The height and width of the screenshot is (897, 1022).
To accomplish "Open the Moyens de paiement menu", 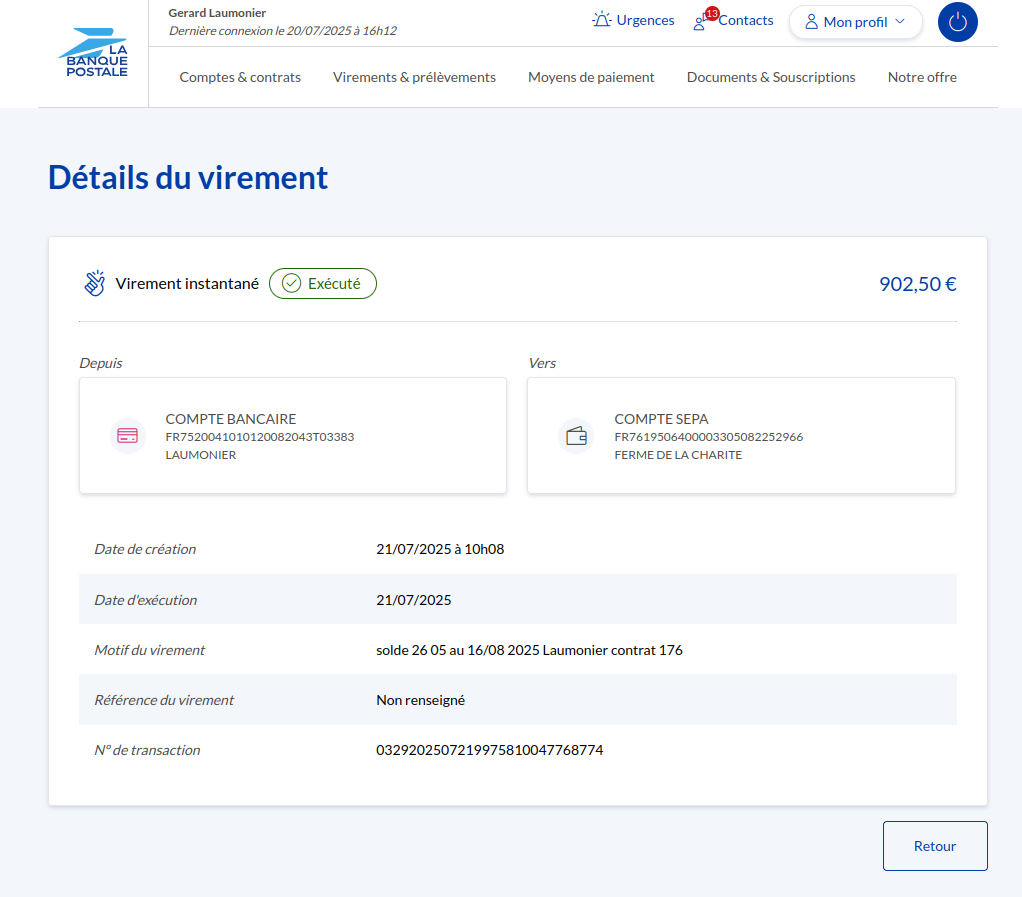I will point(591,77).
